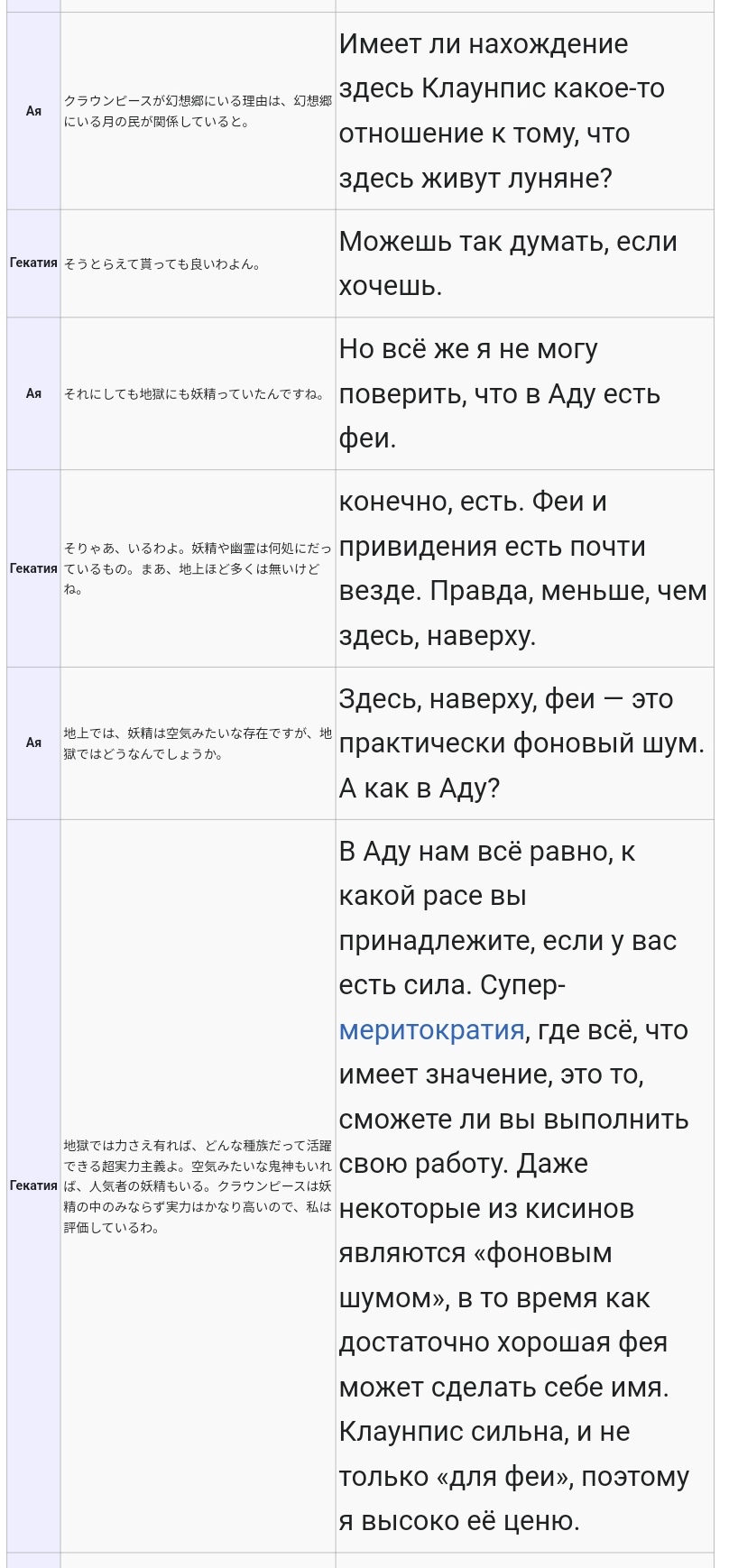The width and height of the screenshot is (729, 1568).
Task: Click the Ая label beside the Клаунпис question
Action: (33, 111)
